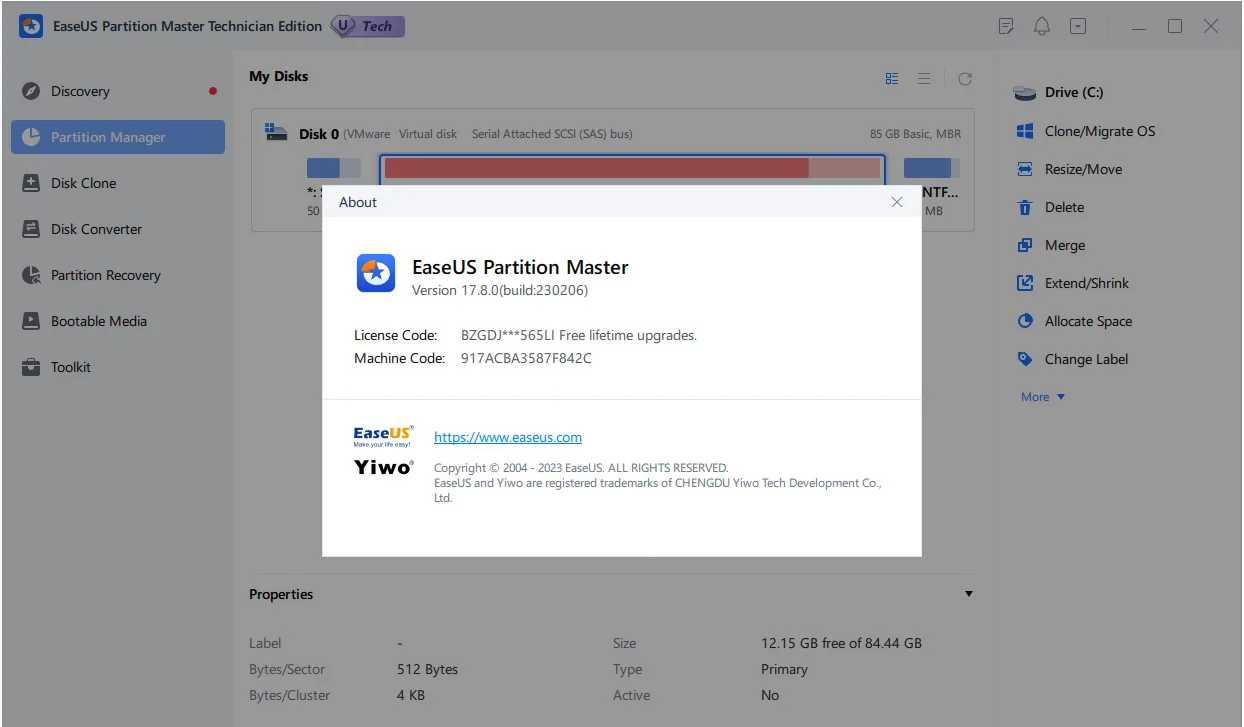The image size is (1244, 727).
Task: Click the Toolkit briefcase icon
Action: point(31,367)
